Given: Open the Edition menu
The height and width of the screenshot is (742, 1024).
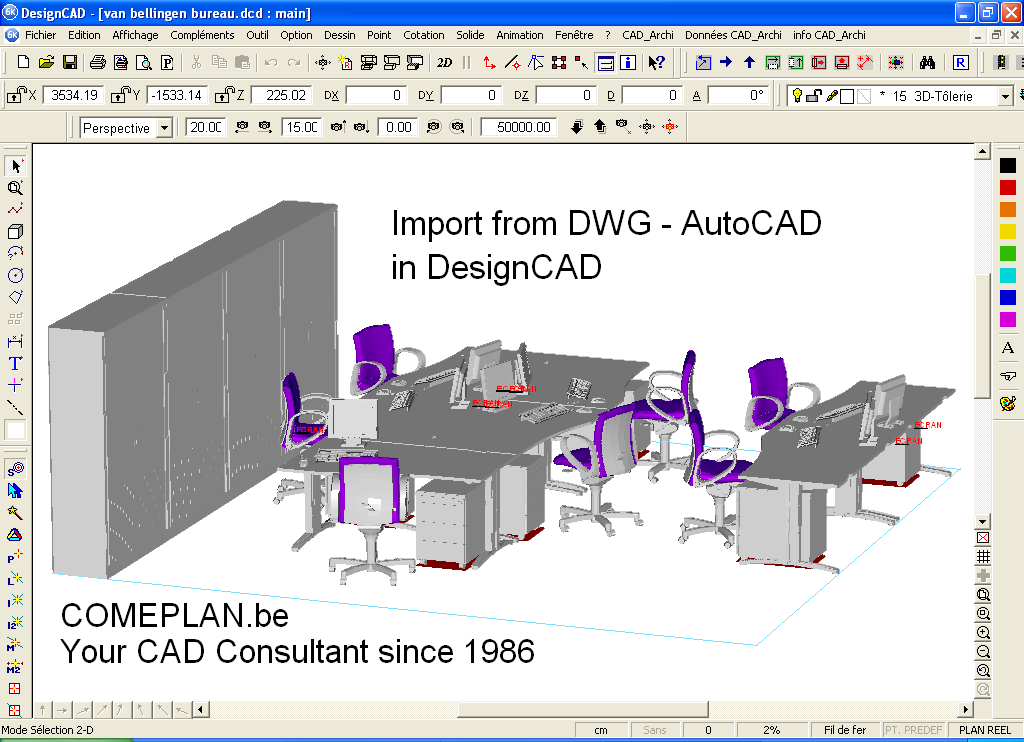Looking at the screenshot, I should [84, 35].
